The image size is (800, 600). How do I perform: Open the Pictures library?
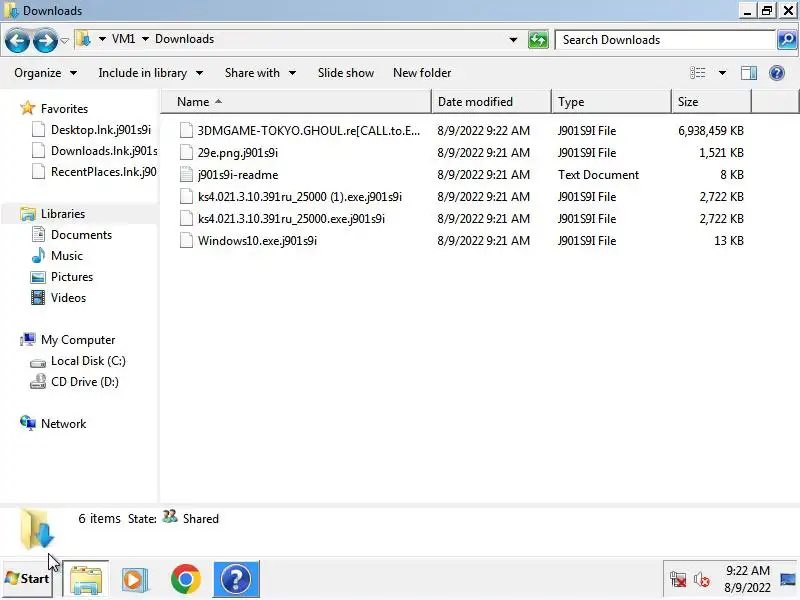pos(72,277)
